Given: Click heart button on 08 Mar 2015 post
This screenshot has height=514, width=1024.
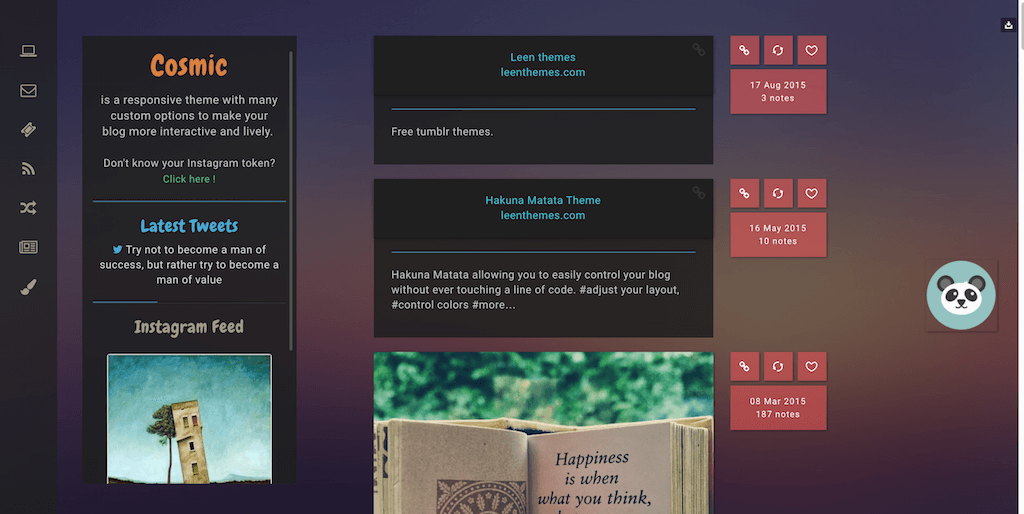Looking at the screenshot, I should click(x=812, y=366).
